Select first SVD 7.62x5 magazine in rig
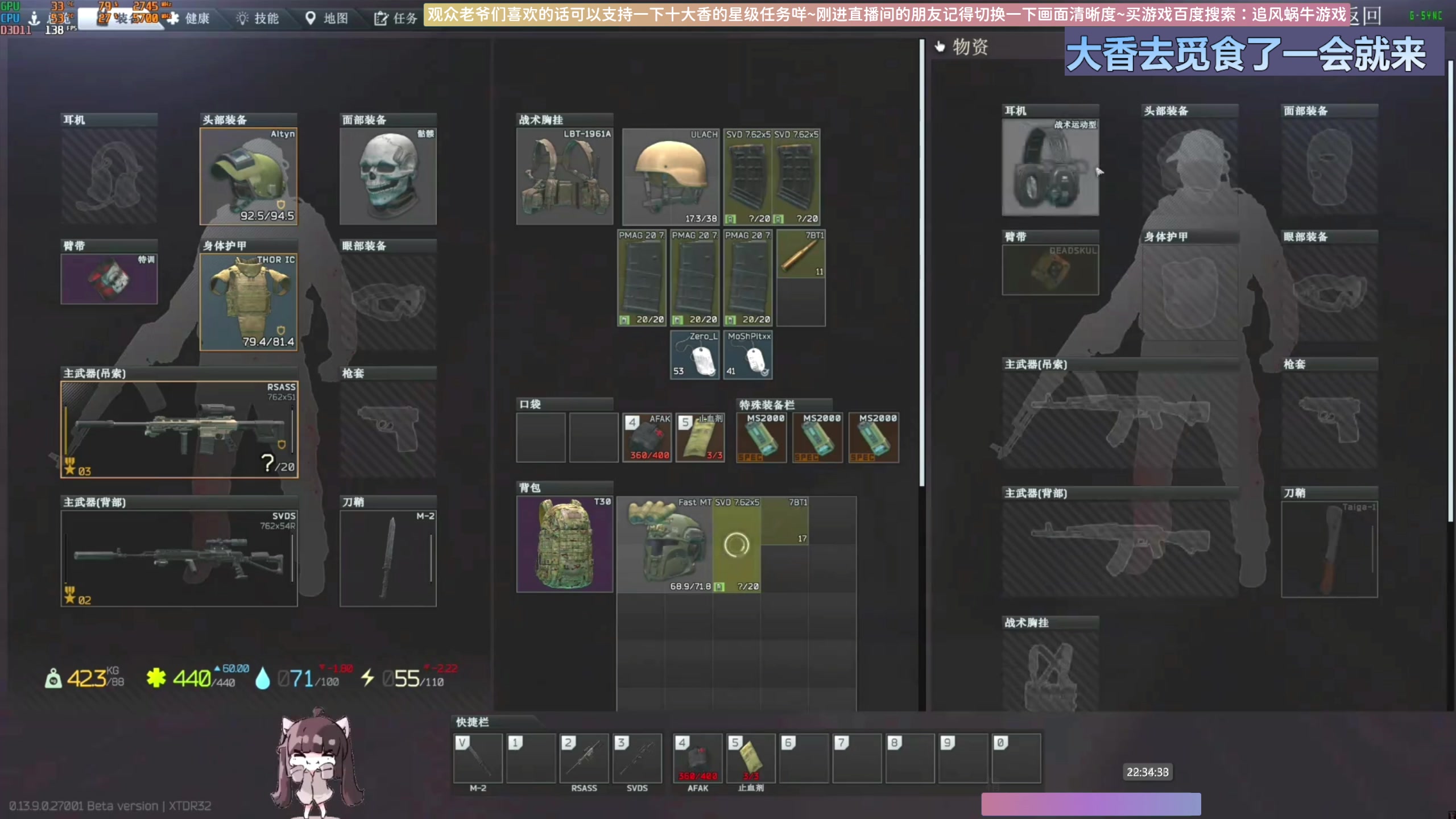Image resolution: width=1456 pixels, height=819 pixels. pos(747,176)
